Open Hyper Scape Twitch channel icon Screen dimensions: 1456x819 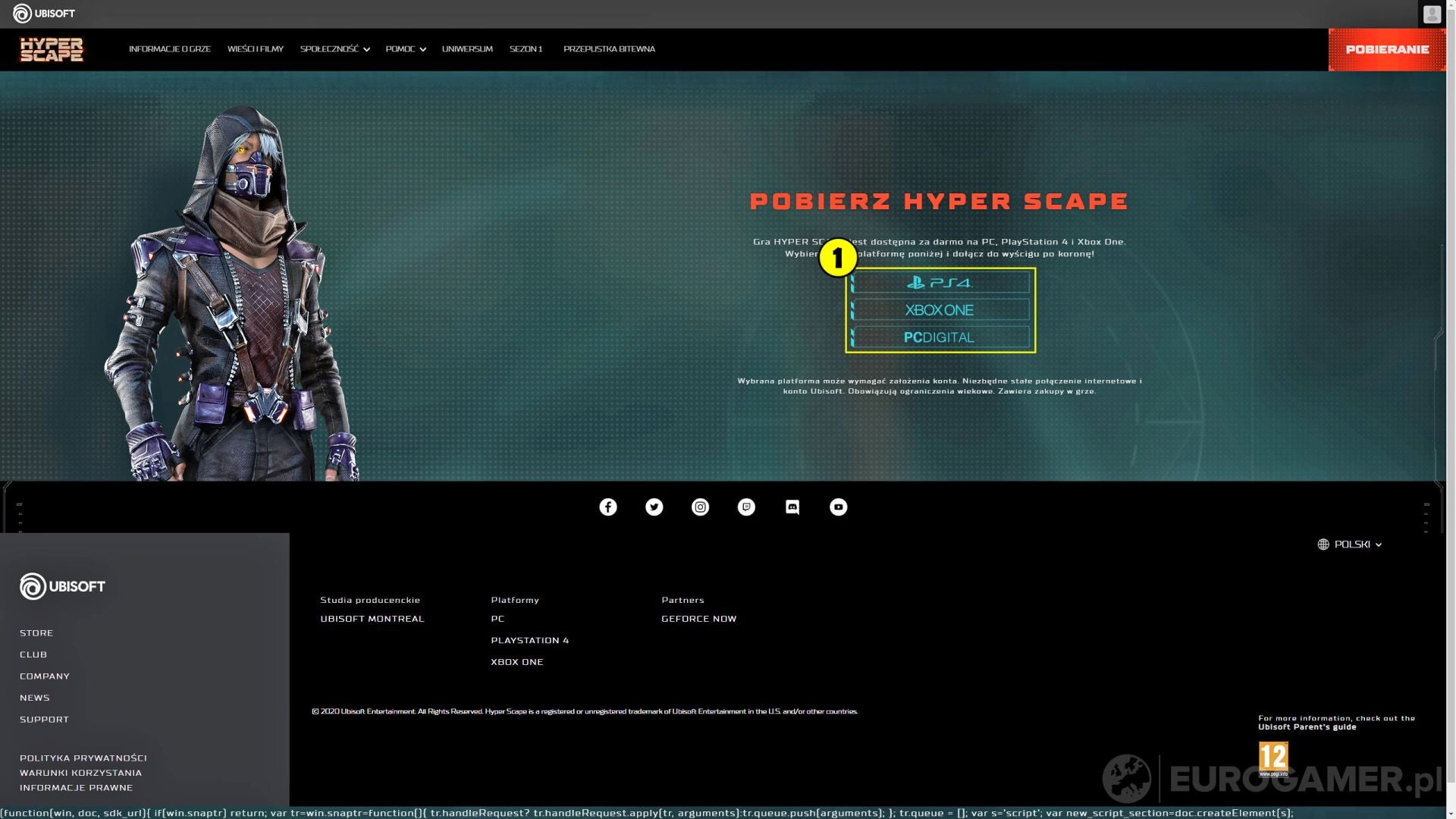(x=746, y=507)
